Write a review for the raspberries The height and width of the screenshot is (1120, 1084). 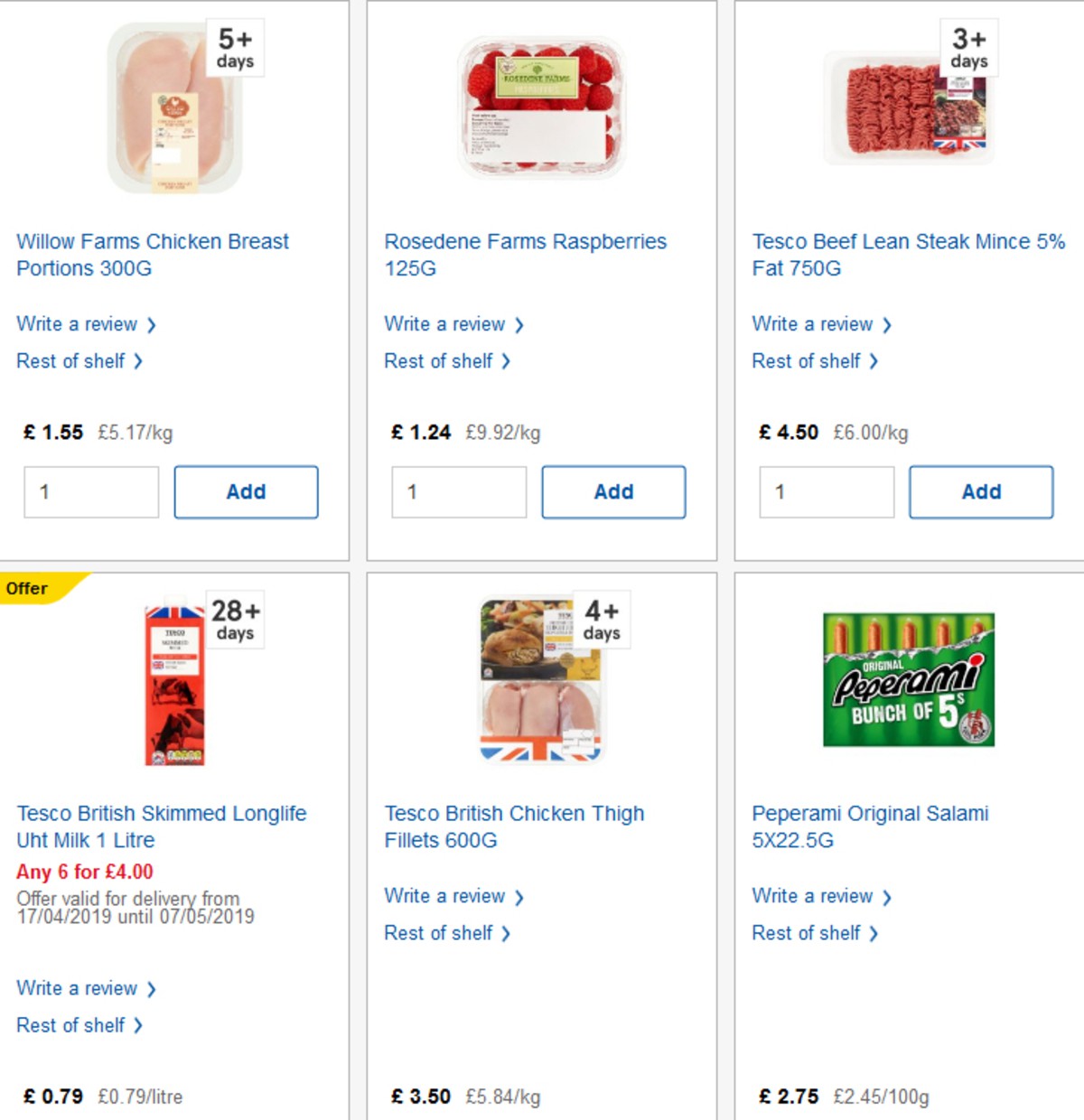(x=445, y=324)
